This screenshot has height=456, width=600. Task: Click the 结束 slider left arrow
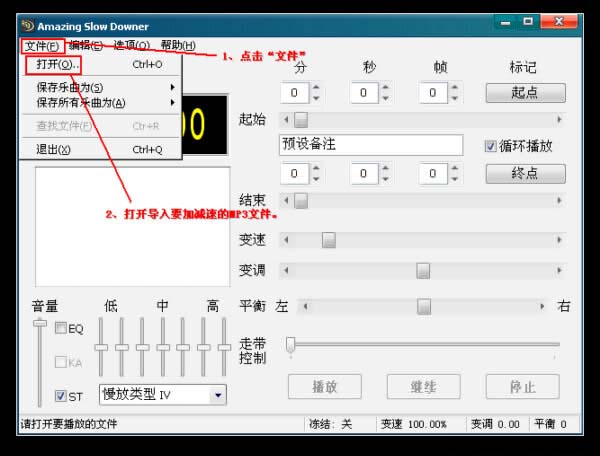[286, 200]
